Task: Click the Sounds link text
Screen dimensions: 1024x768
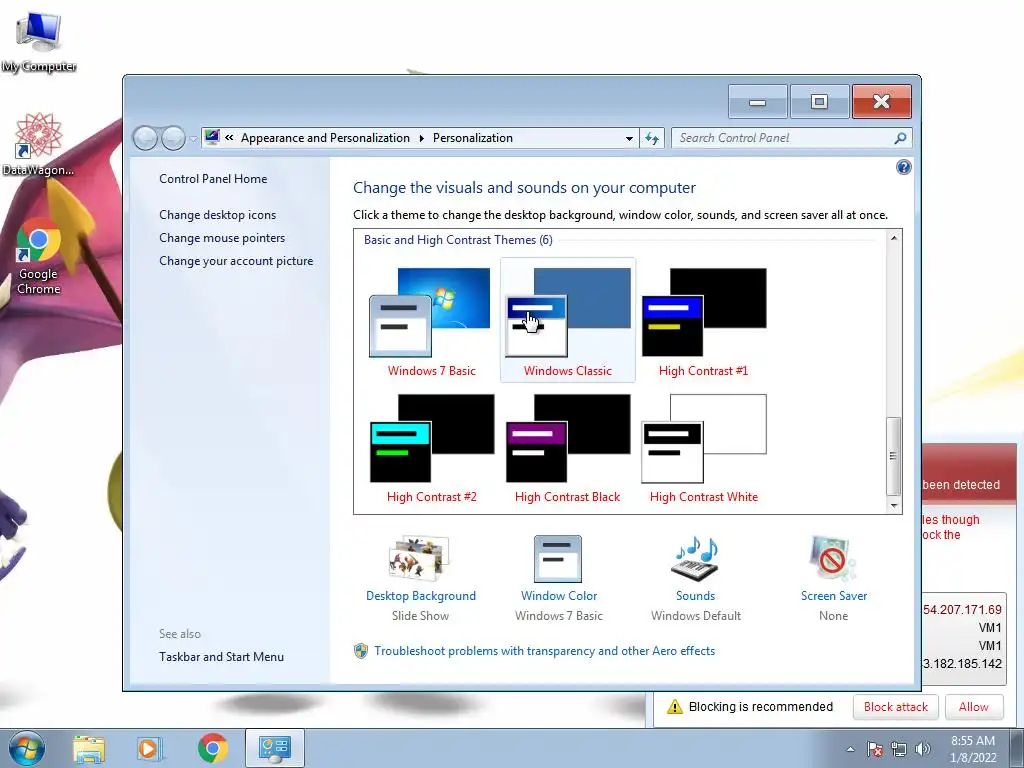Action: (696, 596)
